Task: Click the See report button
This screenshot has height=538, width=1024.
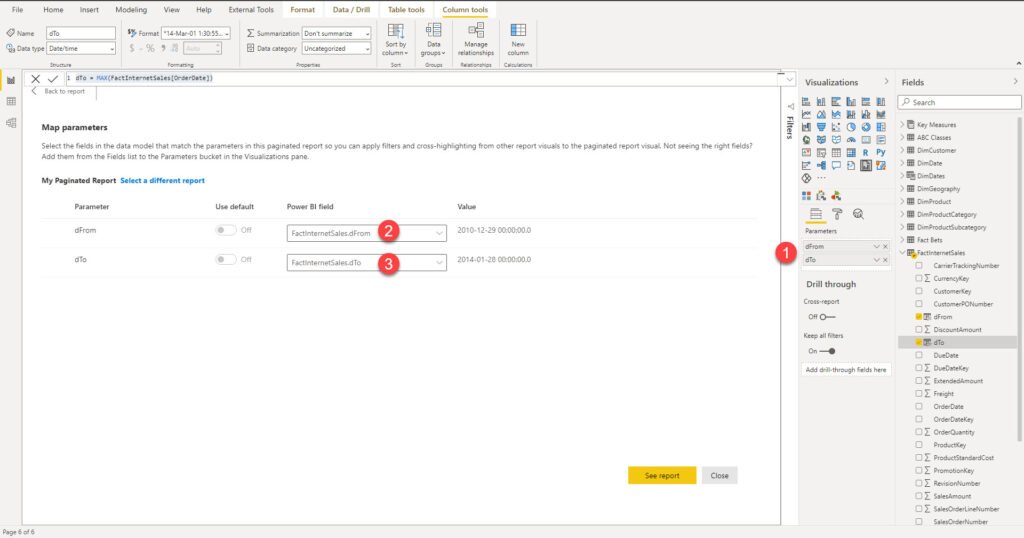Action: click(662, 475)
